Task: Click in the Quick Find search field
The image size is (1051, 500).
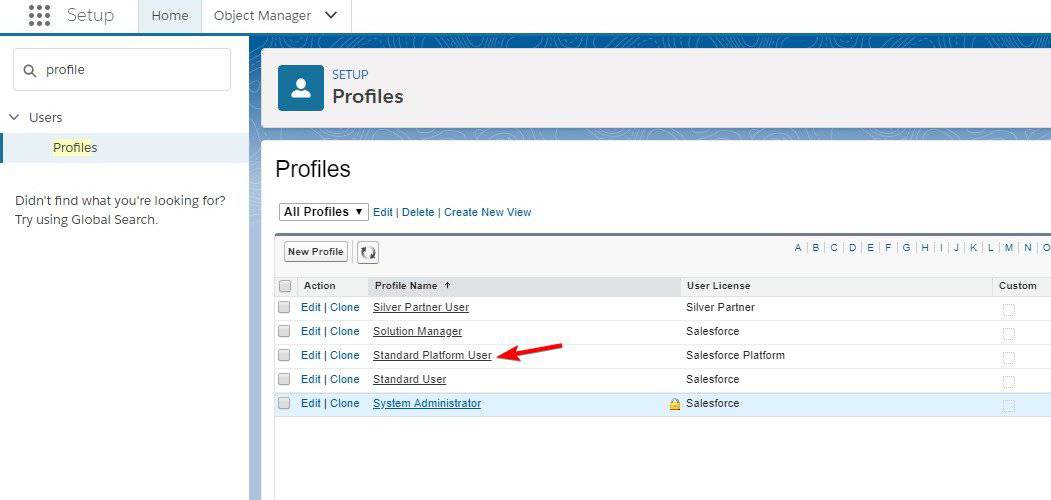Action: 122,70
